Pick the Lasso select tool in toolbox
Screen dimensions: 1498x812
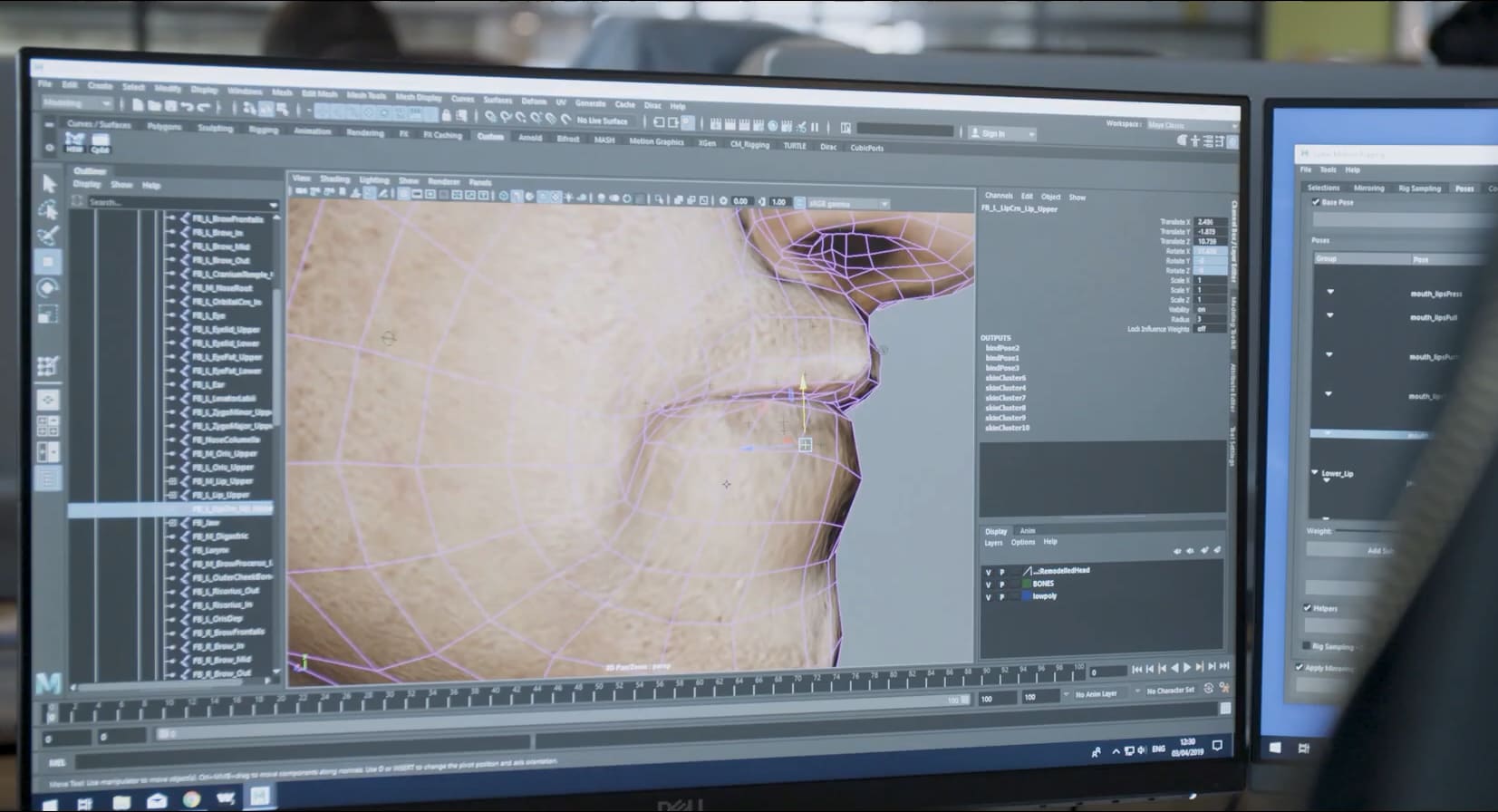point(49,209)
